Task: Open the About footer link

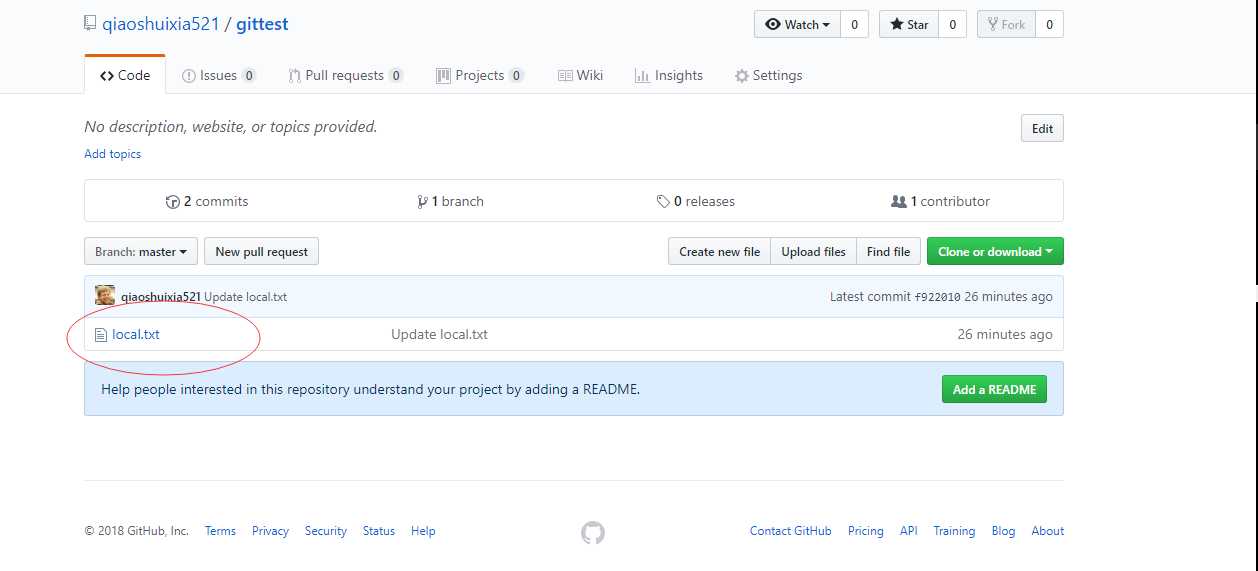Action: pyautogui.click(x=1048, y=531)
